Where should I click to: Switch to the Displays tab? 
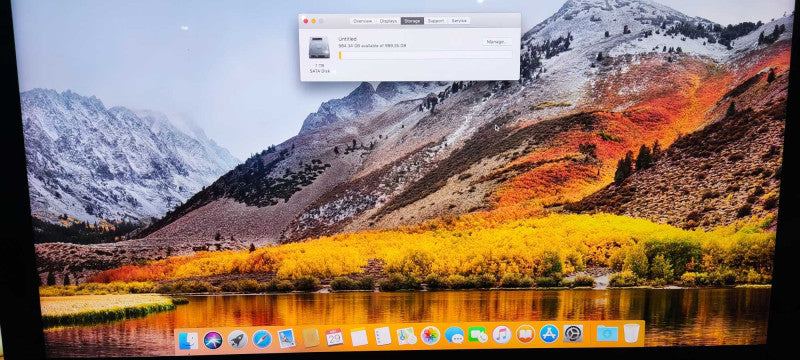click(388, 21)
